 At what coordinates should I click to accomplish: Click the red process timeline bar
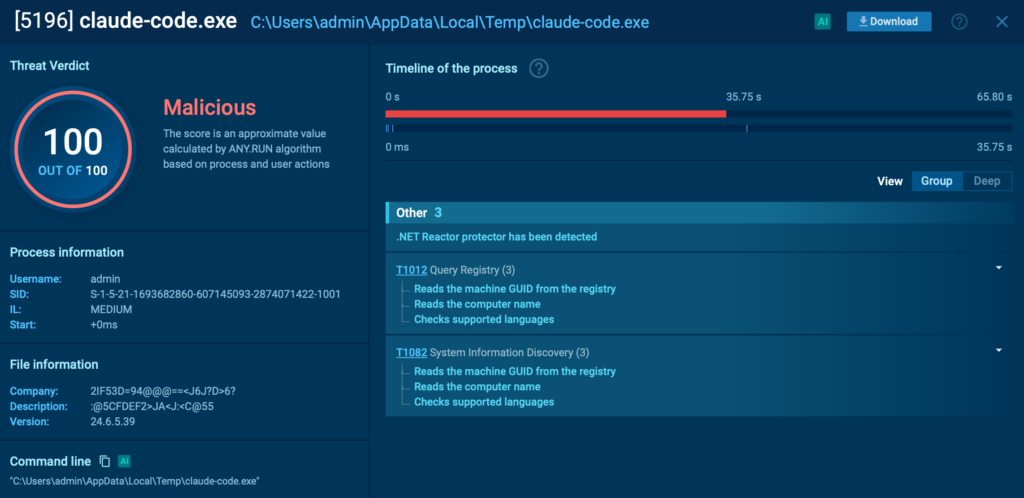556,114
